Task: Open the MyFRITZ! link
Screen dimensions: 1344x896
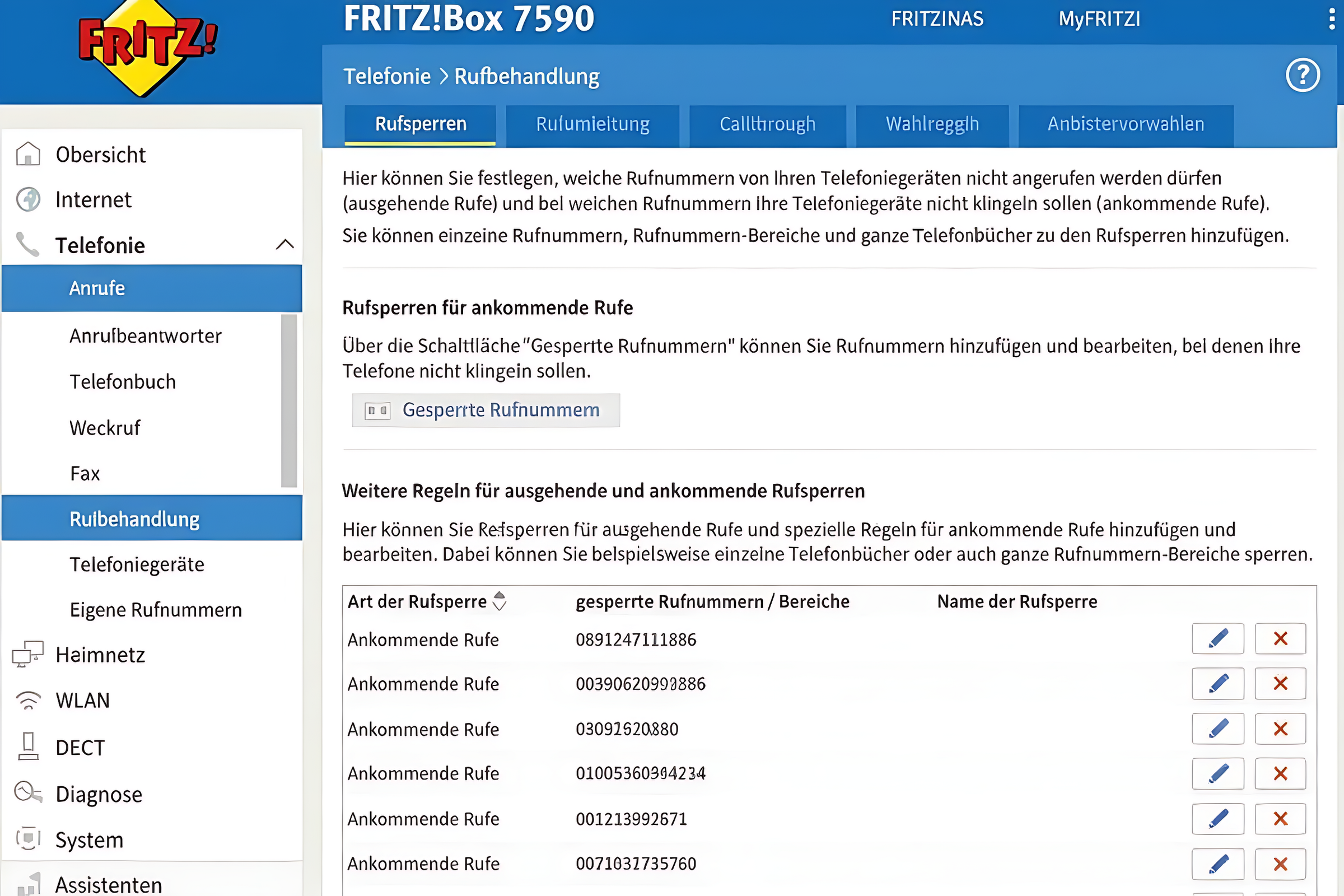Action: coord(1099,19)
